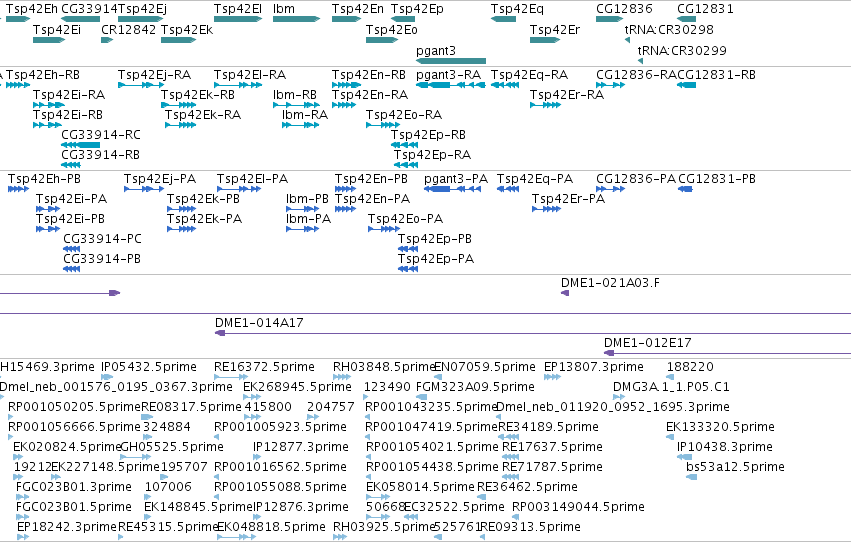Select the CG12831 gene feature
851x542 pixels.
coord(687,19)
